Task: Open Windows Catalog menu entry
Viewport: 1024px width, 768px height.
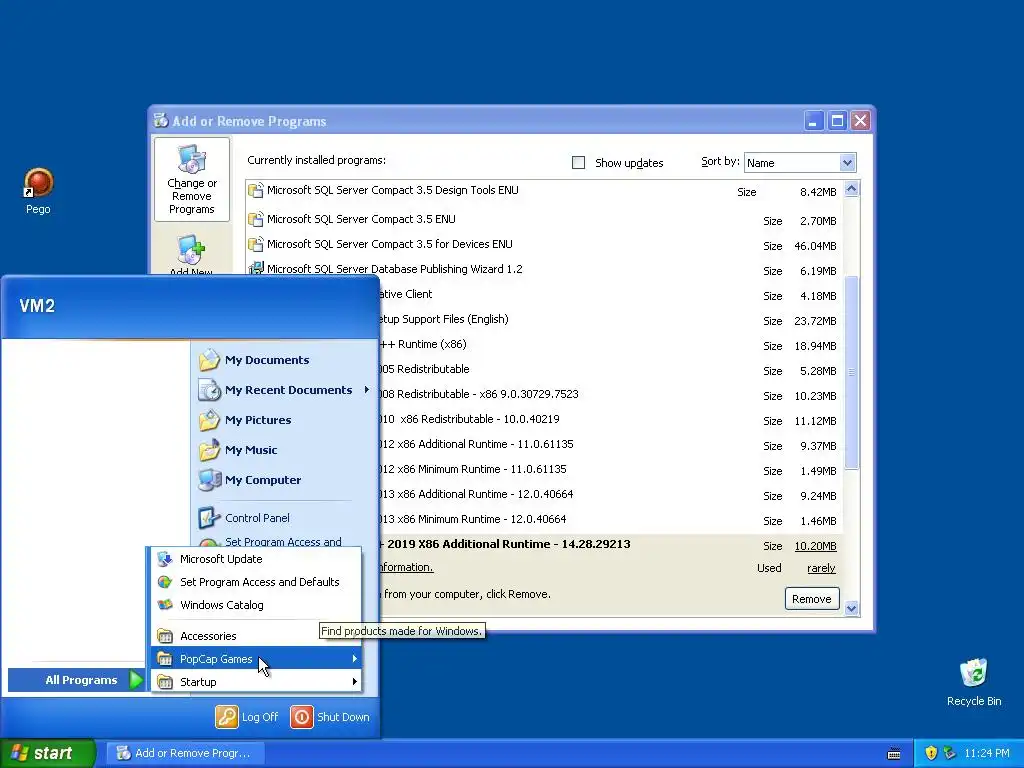Action: coord(256,605)
